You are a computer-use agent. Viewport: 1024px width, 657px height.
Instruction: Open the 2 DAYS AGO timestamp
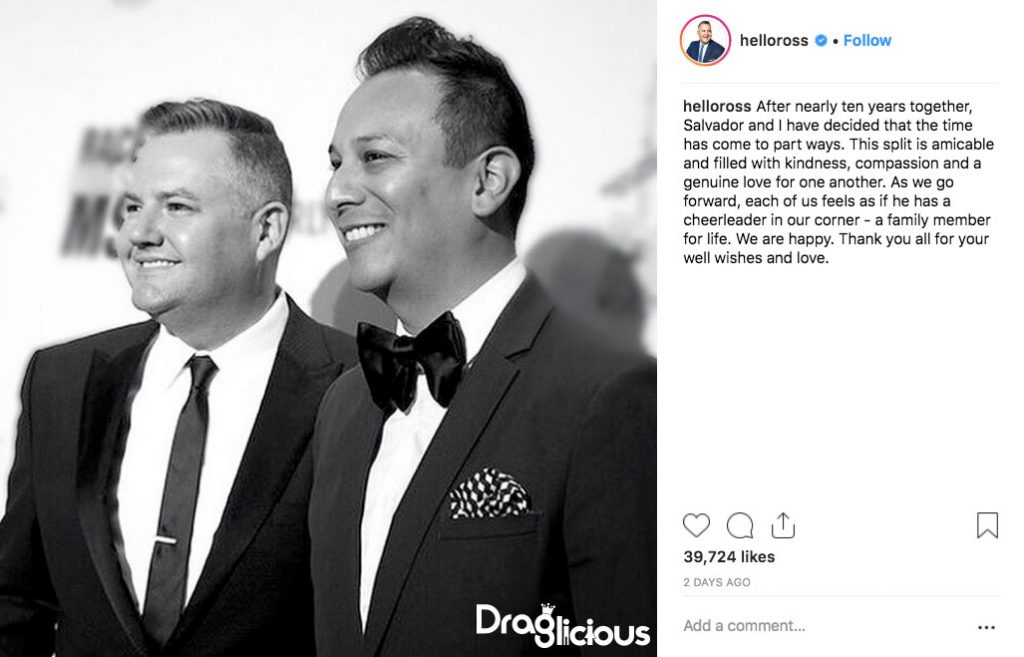click(716, 583)
